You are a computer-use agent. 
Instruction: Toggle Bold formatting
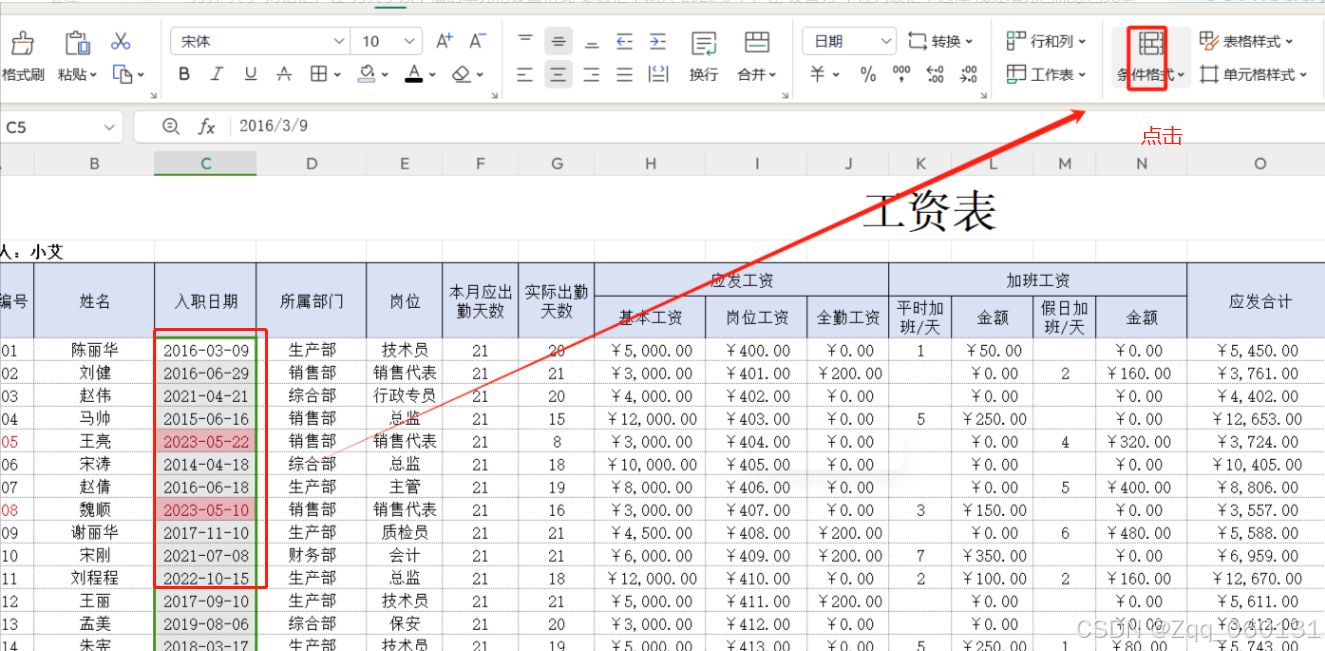tap(184, 74)
